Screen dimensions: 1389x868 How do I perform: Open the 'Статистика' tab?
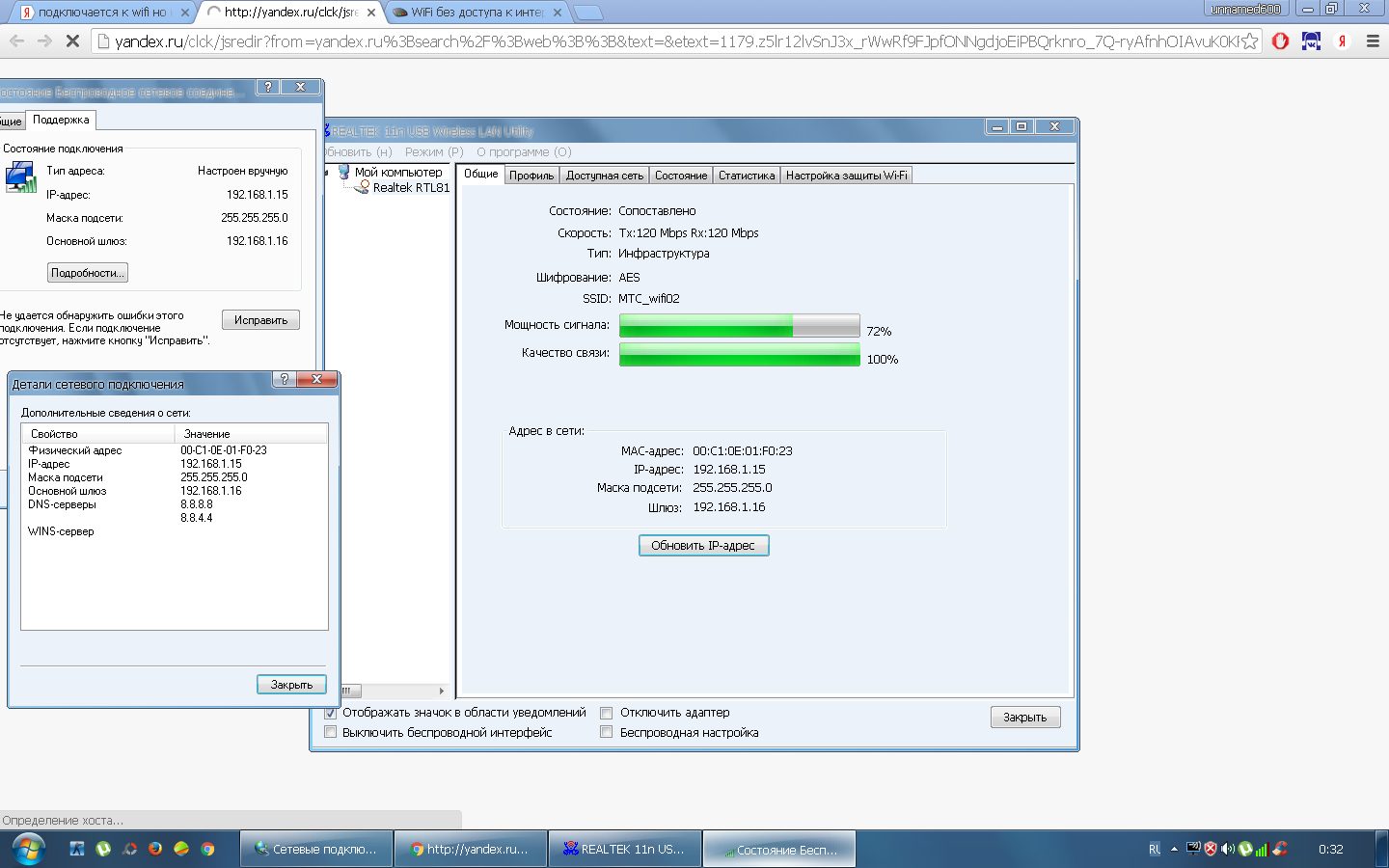pyautogui.click(x=747, y=176)
